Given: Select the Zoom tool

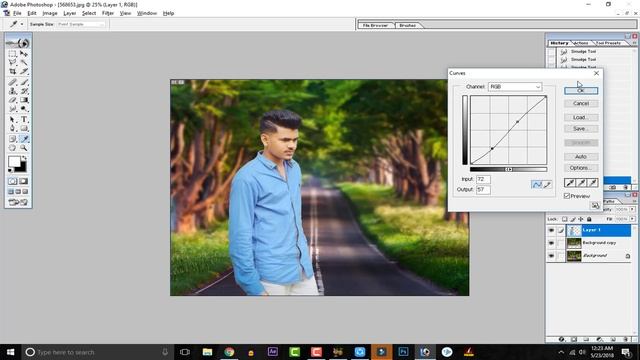Looking at the screenshot, I should (24, 148).
